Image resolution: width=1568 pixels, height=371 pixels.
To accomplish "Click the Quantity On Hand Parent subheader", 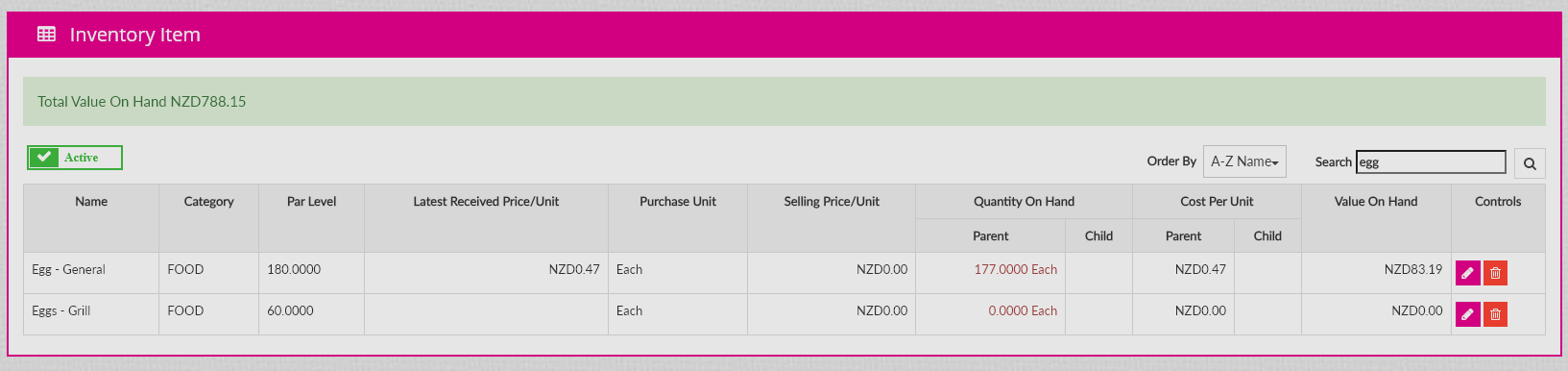I will (x=990, y=236).
